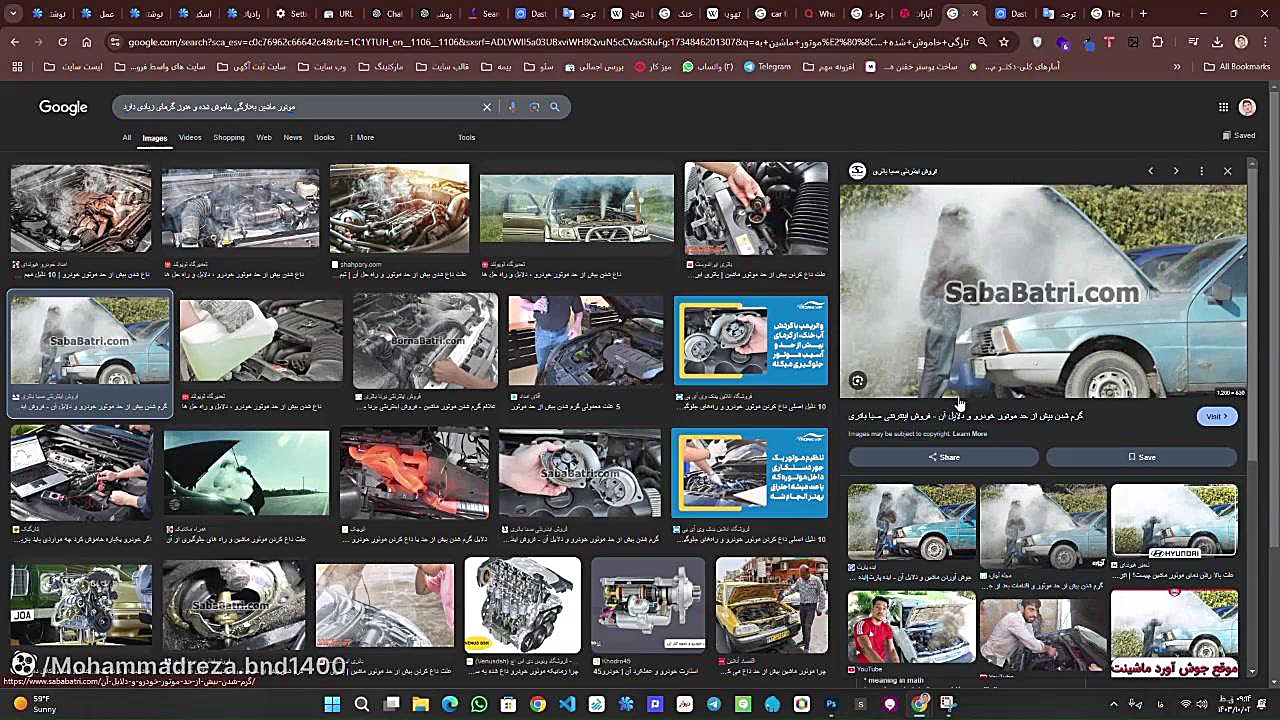Switch to the Books results tab
This screenshot has height=720, width=1280.
click(324, 137)
